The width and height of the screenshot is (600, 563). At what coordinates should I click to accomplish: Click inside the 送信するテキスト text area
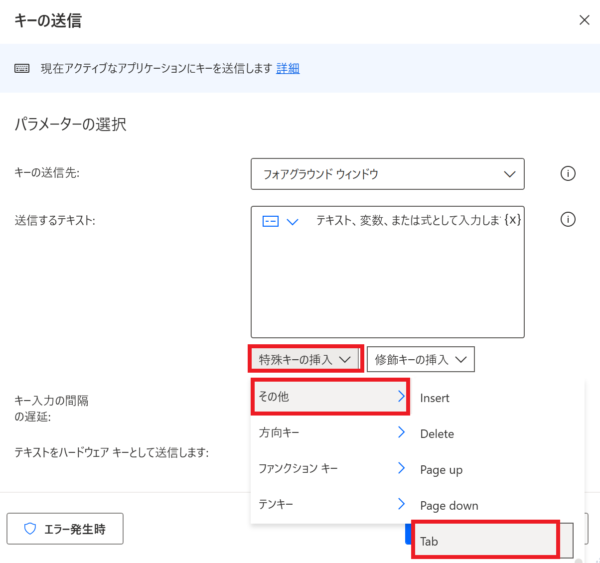pos(388,283)
